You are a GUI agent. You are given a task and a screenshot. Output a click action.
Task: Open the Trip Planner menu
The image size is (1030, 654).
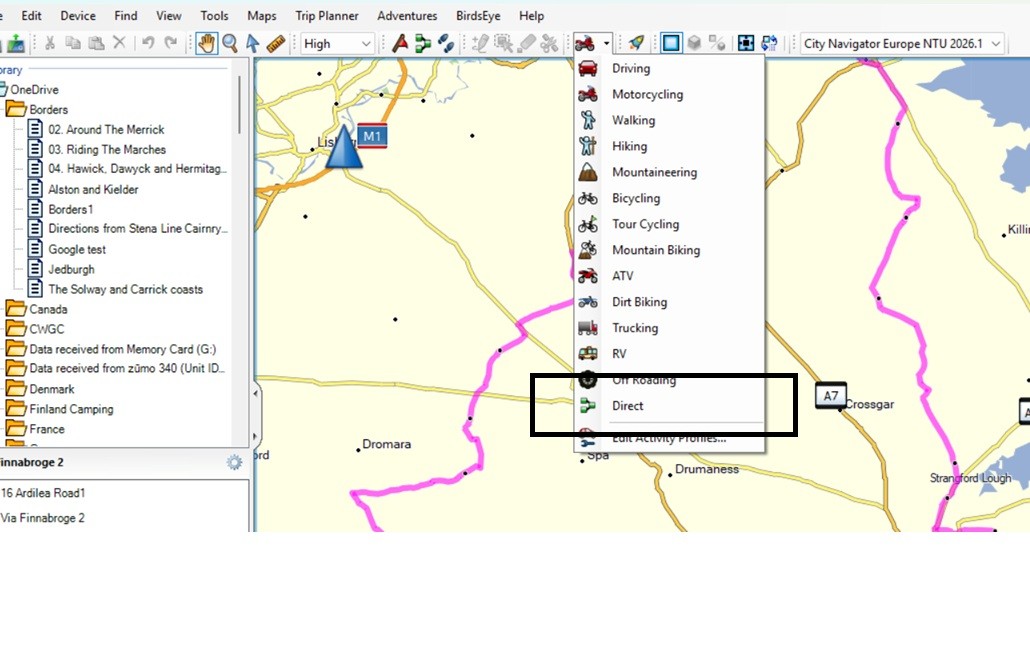[327, 16]
